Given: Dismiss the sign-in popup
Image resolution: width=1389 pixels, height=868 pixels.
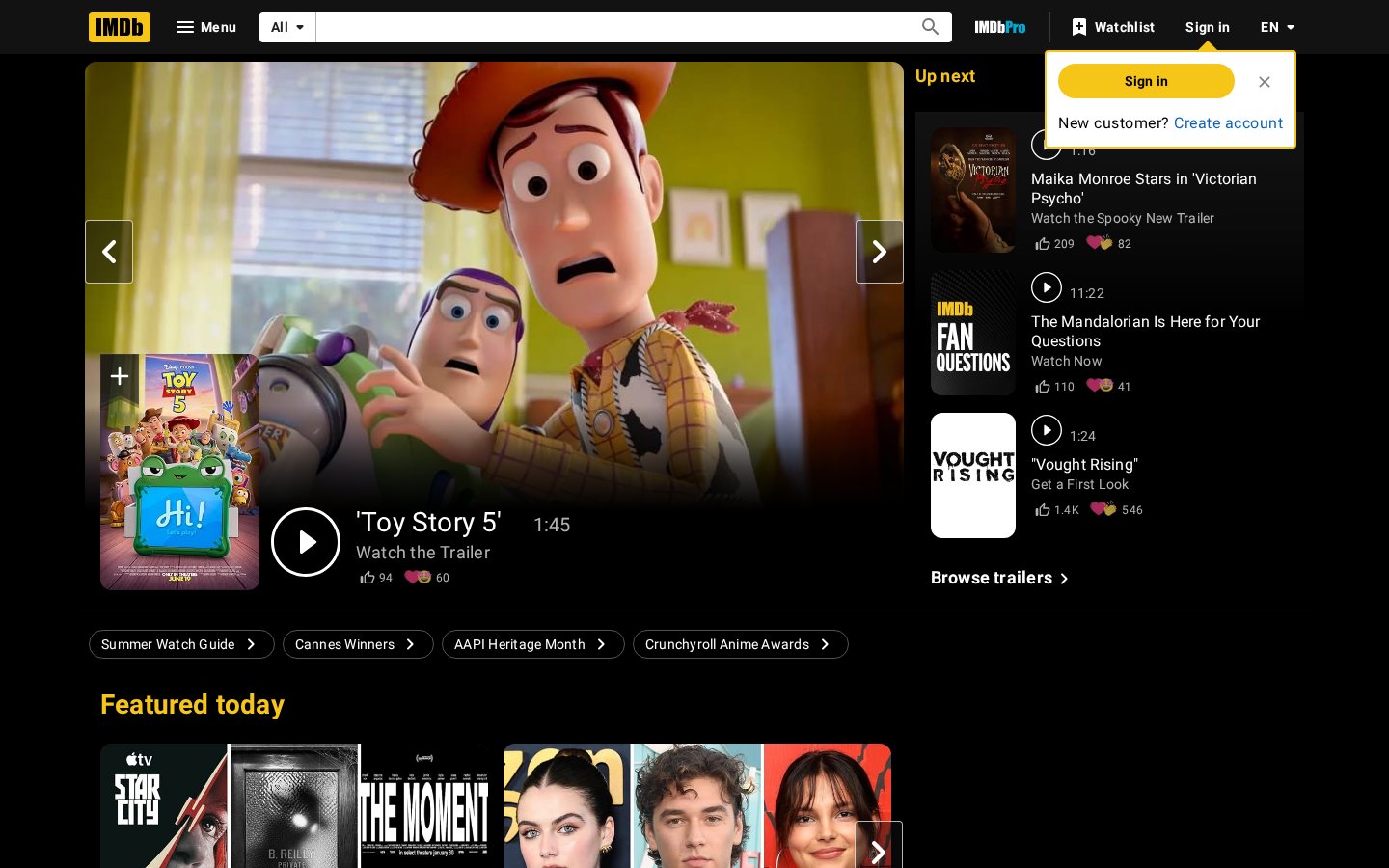Looking at the screenshot, I should click(1265, 82).
